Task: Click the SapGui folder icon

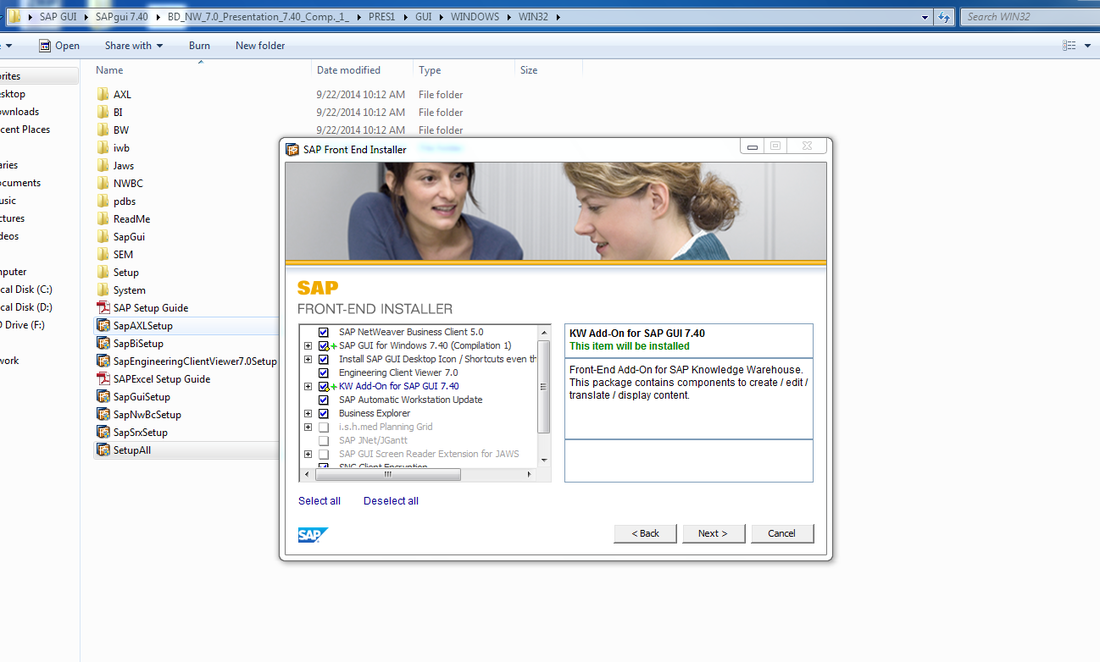Action: click(x=103, y=236)
